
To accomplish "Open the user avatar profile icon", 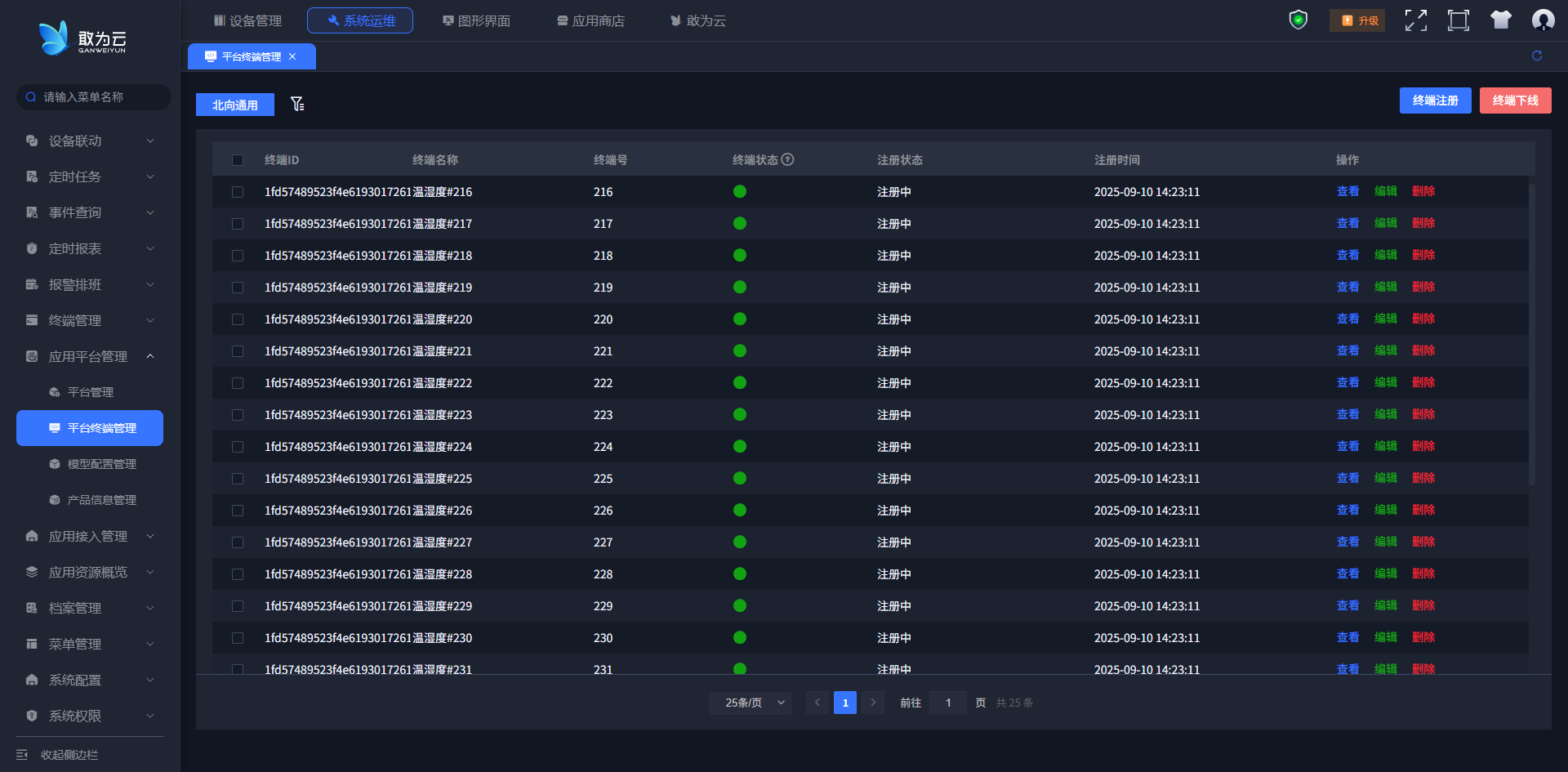I will point(1543,20).
